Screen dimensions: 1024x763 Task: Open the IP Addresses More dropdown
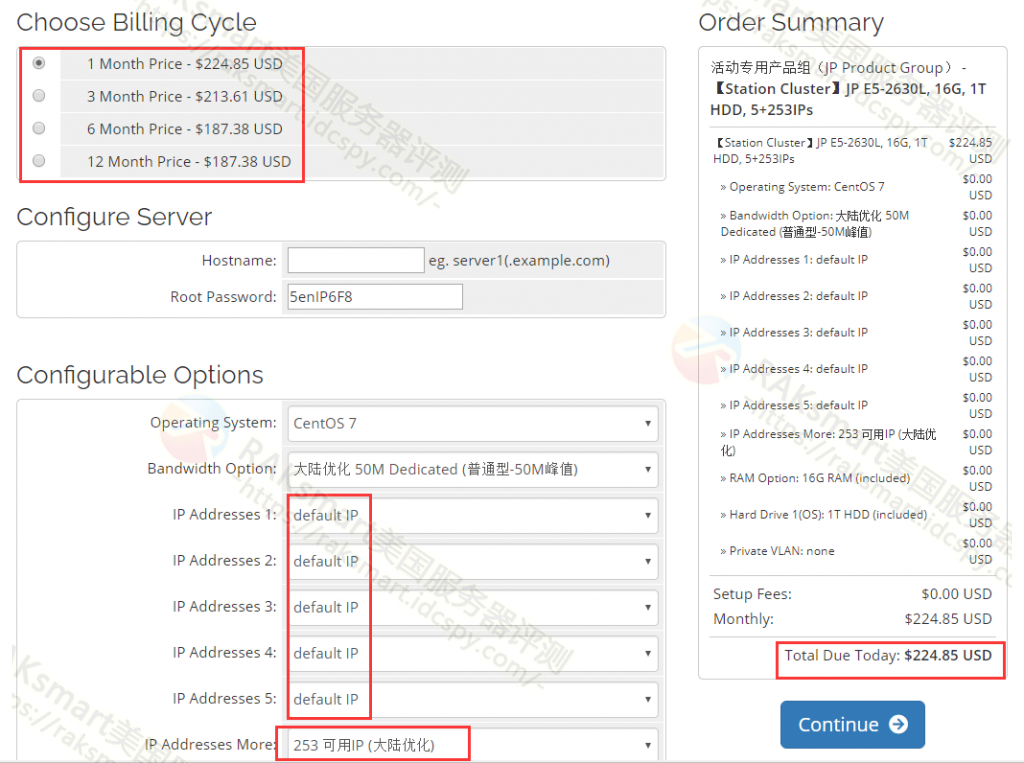click(473, 745)
